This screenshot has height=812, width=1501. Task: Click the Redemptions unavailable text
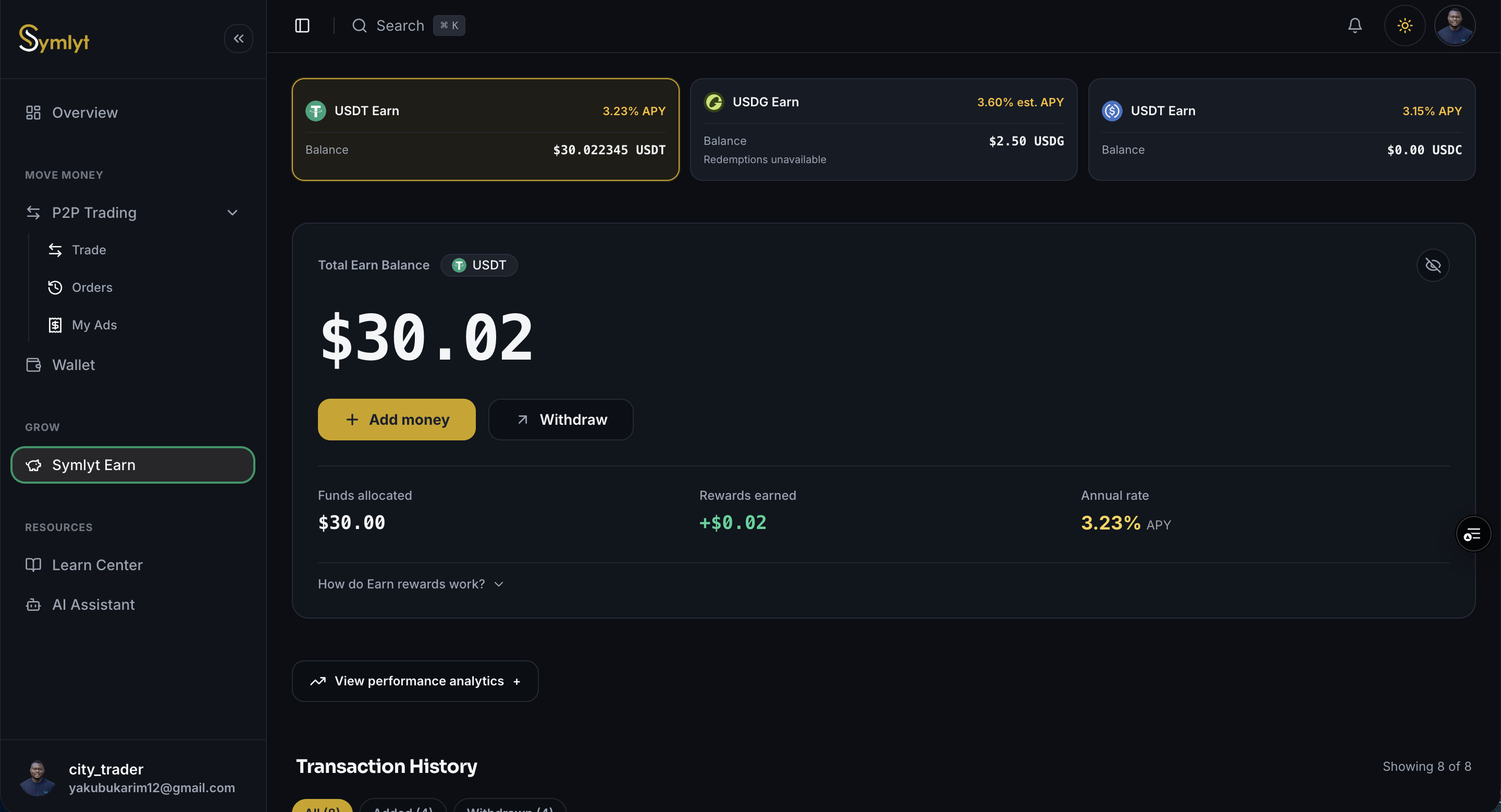pyautogui.click(x=765, y=159)
